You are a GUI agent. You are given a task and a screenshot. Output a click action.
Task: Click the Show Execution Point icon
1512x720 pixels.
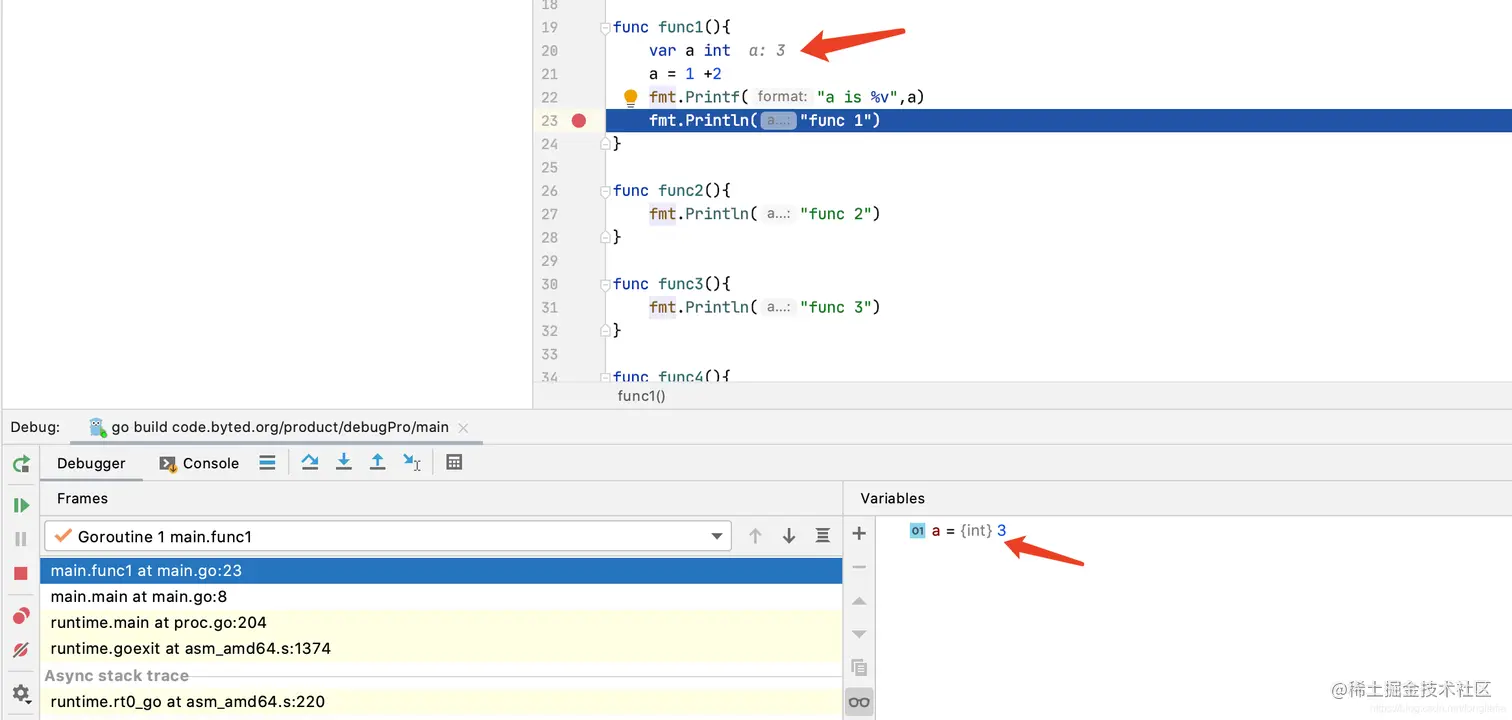coord(267,462)
